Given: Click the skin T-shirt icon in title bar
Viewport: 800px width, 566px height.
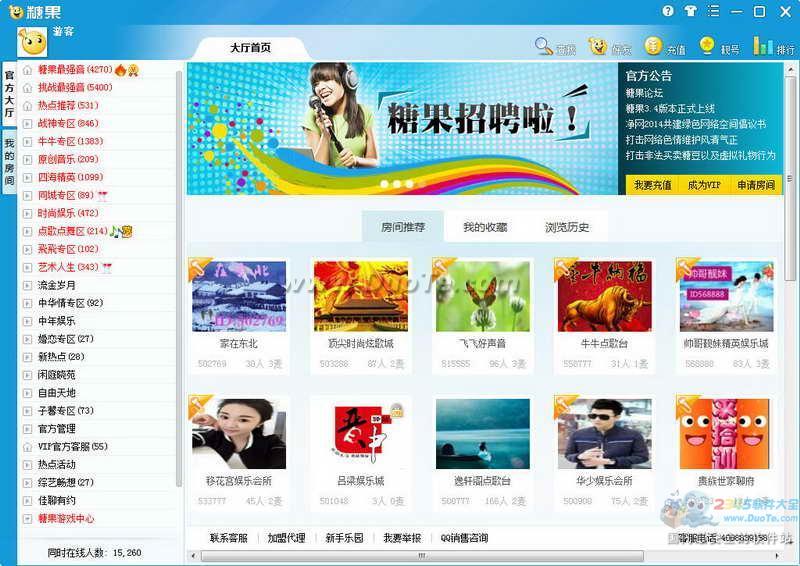Looking at the screenshot, I should click(x=690, y=11).
